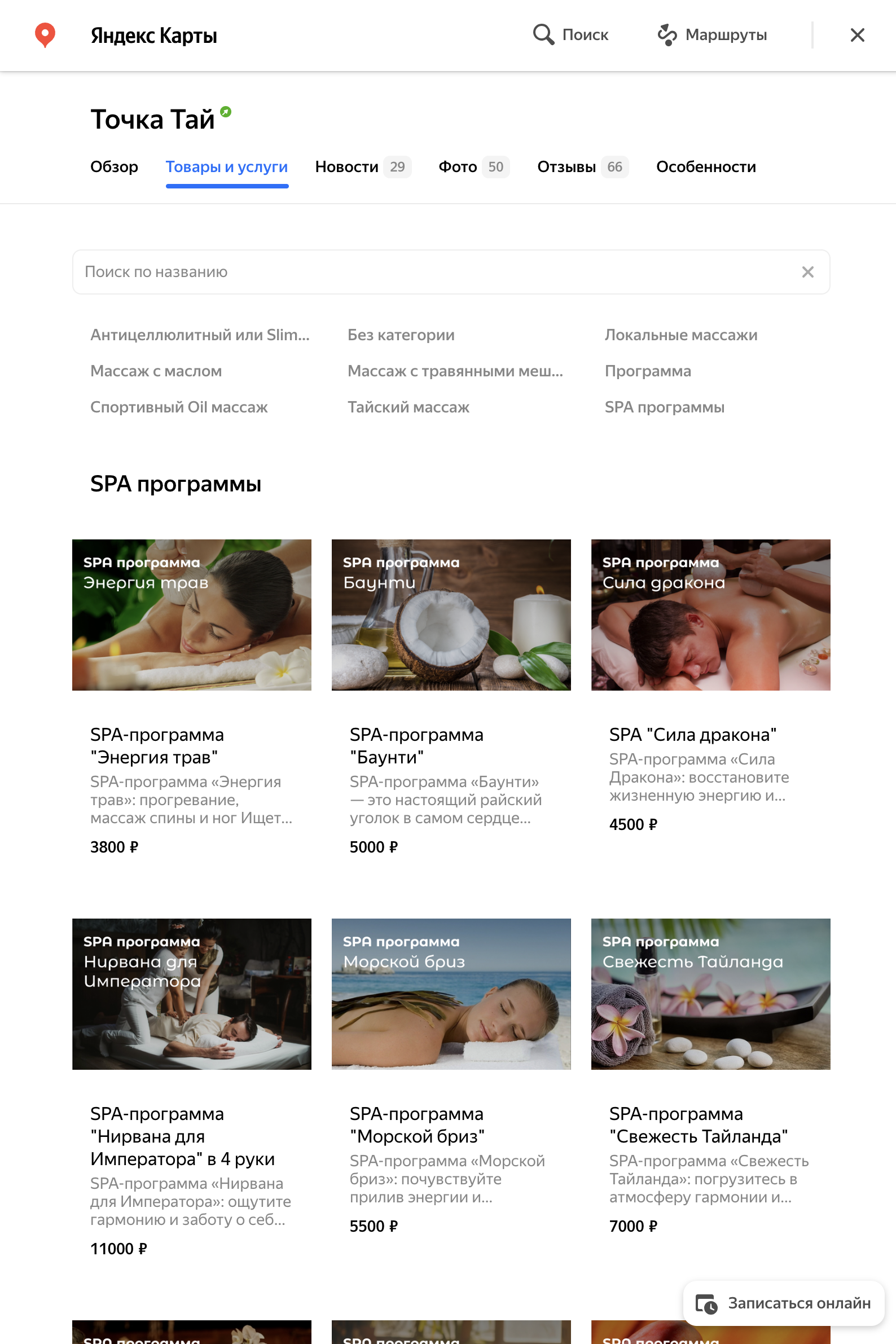Focus the Поиск по названию field

point(451,272)
